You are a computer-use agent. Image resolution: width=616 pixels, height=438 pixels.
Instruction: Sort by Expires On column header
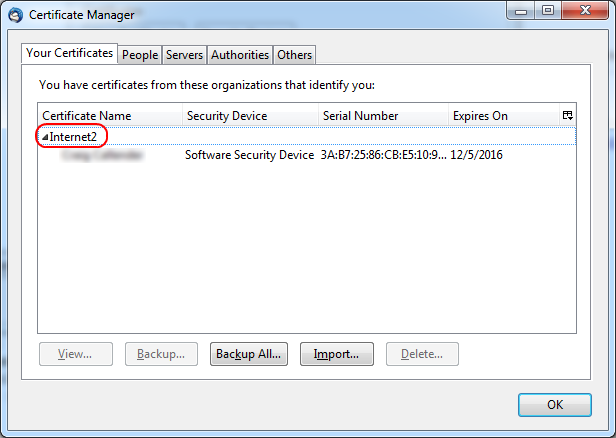point(500,116)
